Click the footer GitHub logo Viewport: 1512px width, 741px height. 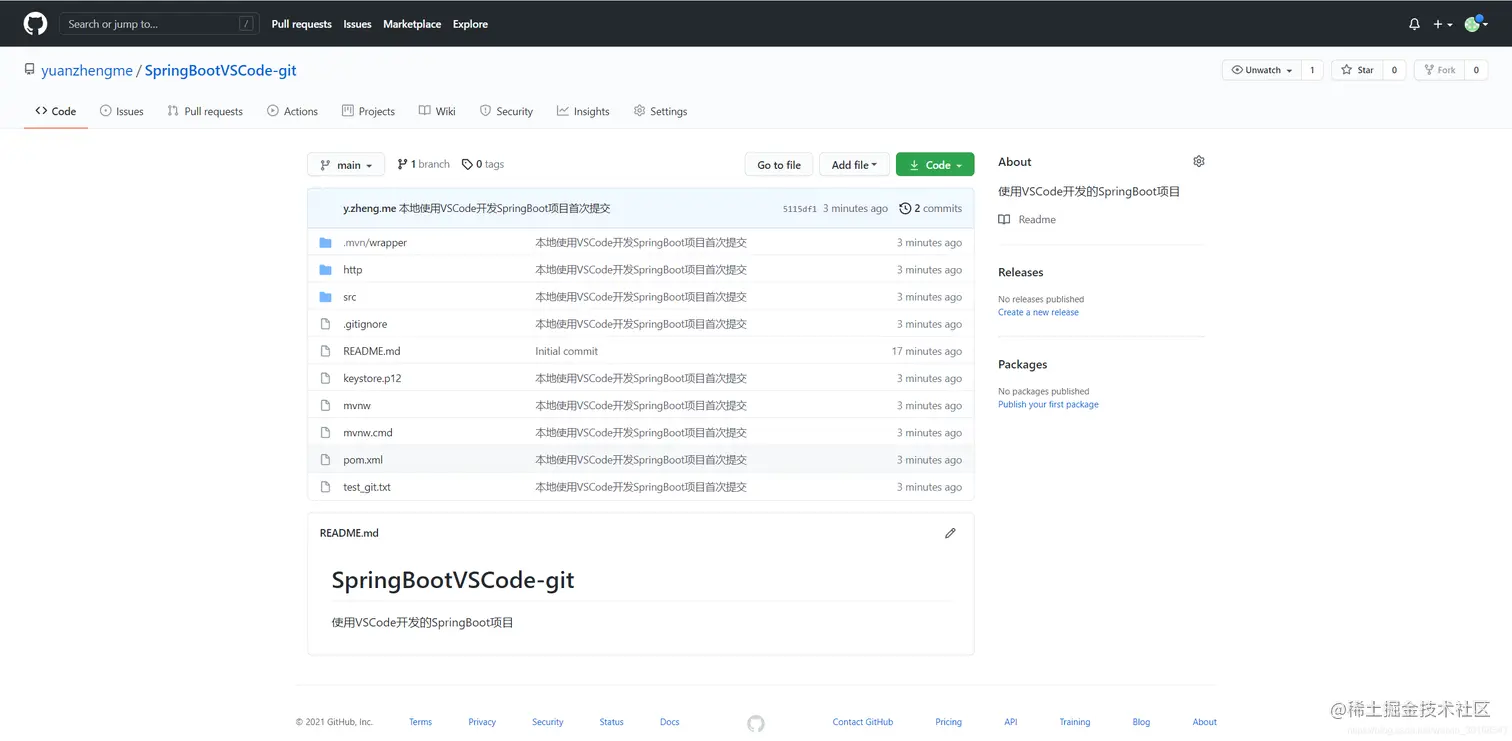[756, 722]
